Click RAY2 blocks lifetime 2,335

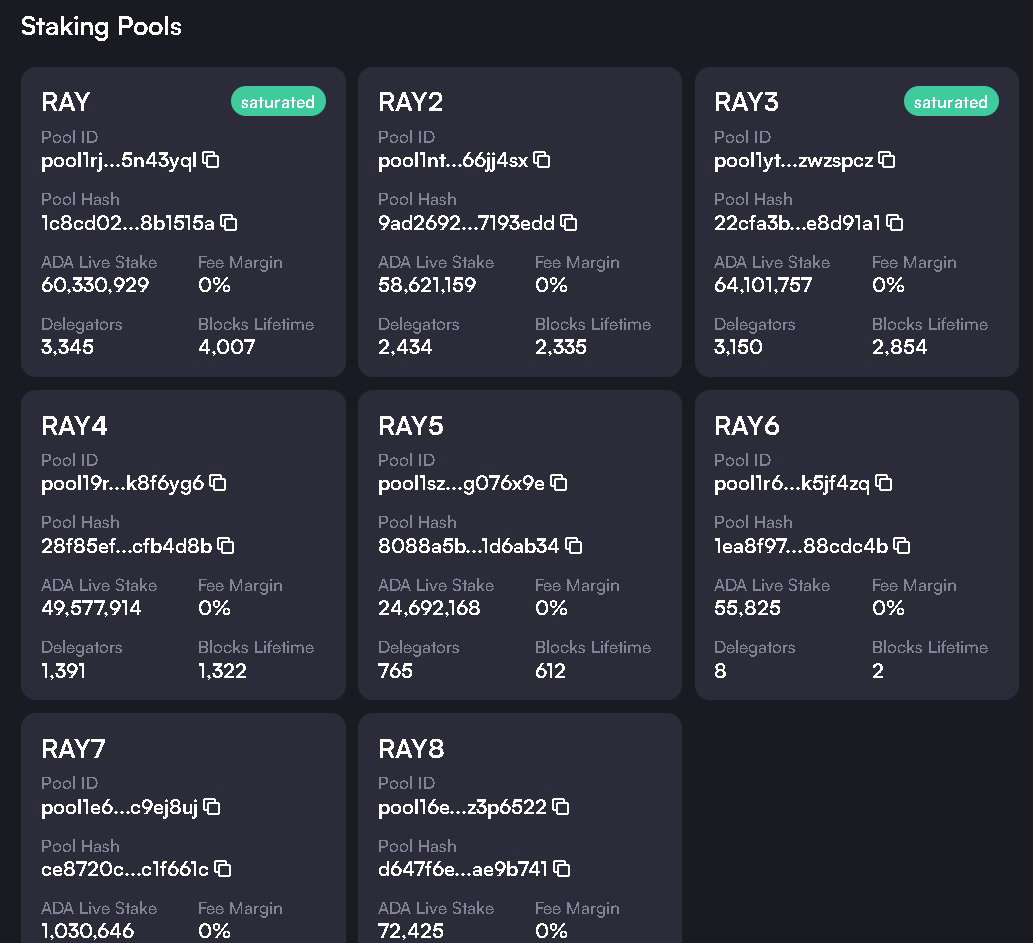pos(561,347)
